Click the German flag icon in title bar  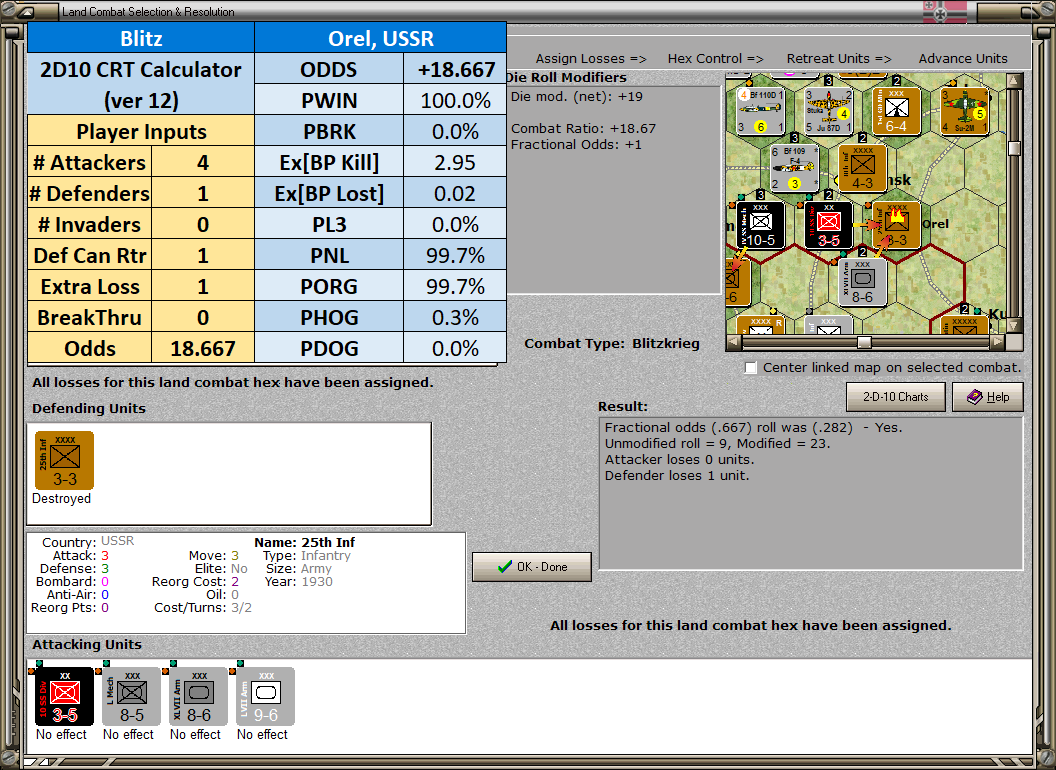point(944,11)
